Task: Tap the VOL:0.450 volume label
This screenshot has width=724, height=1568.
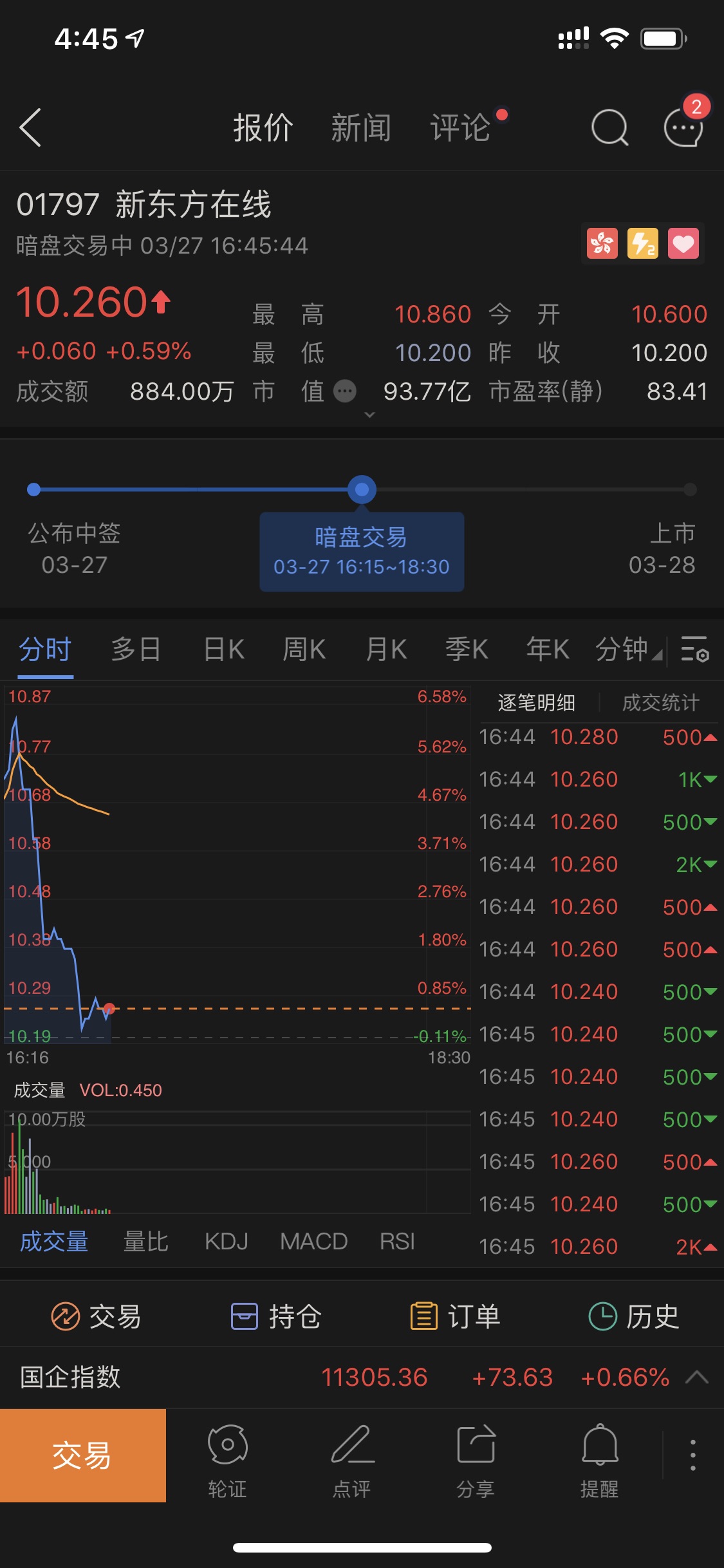Action: [x=120, y=1090]
